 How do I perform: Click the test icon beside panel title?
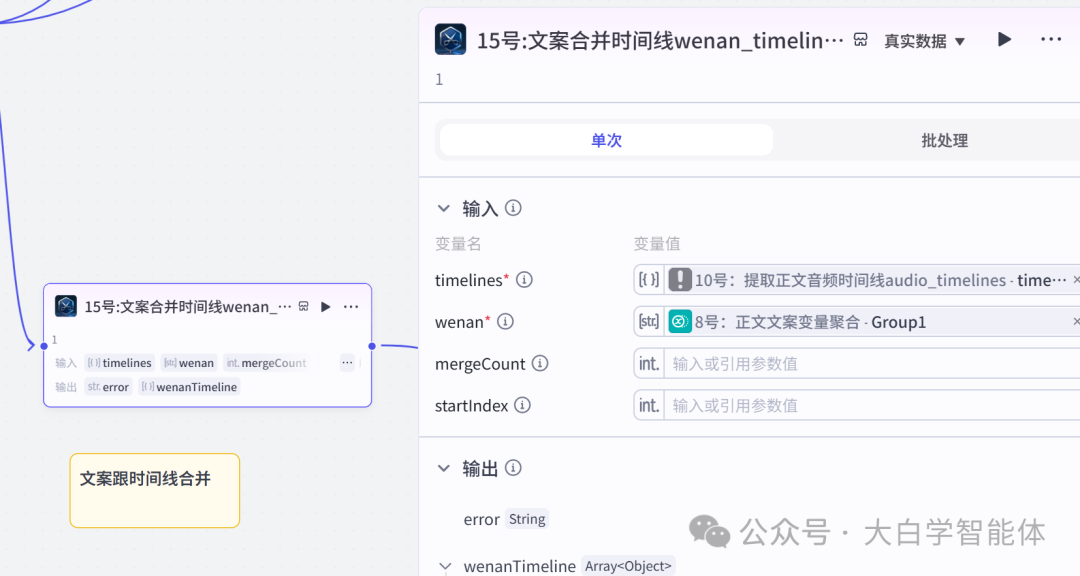860,40
